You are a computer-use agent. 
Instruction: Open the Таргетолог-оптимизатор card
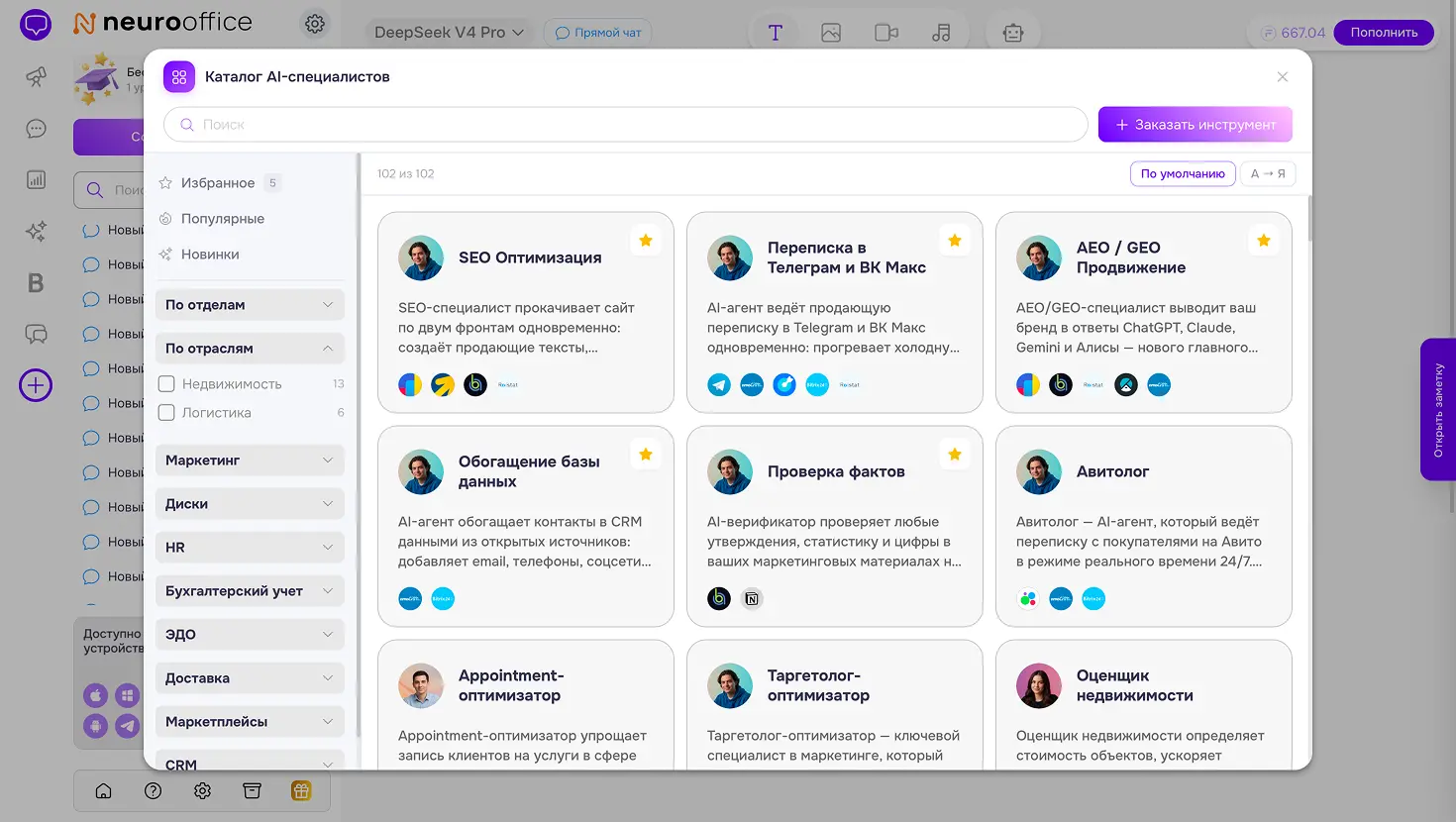point(835,705)
